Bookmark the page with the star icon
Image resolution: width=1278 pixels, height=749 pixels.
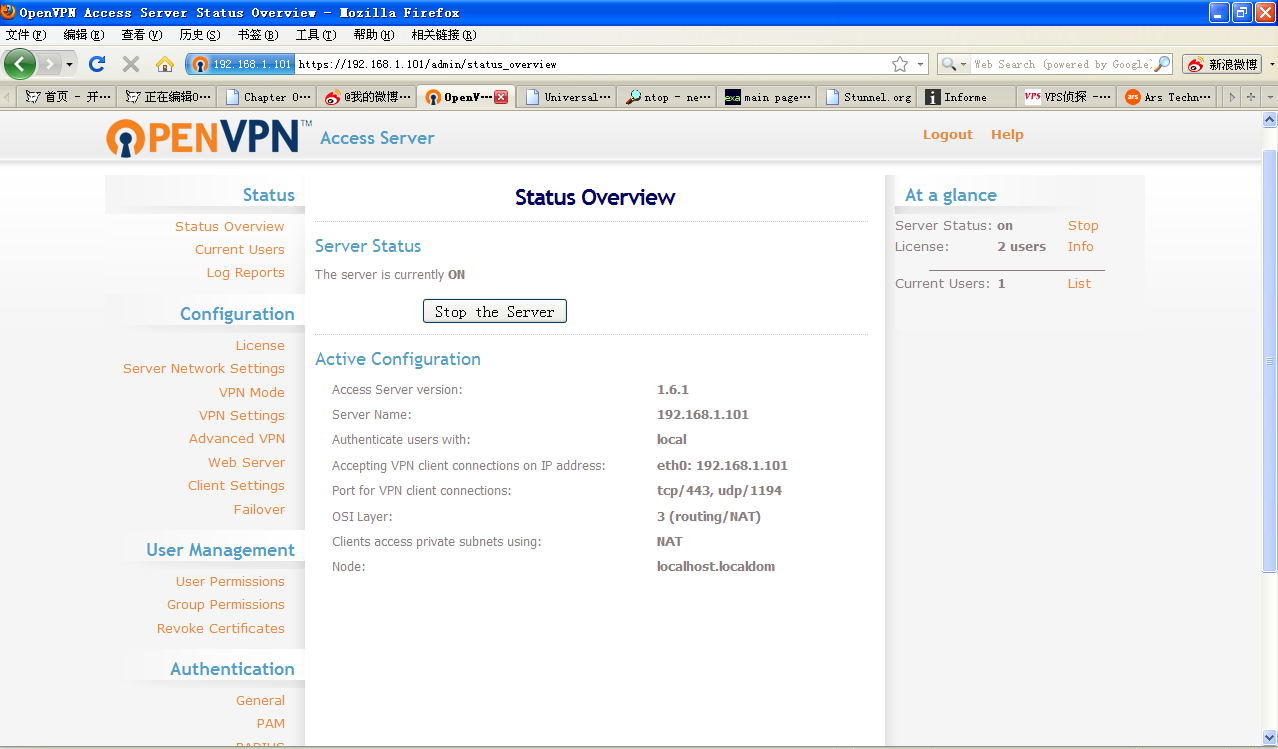point(900,64)
